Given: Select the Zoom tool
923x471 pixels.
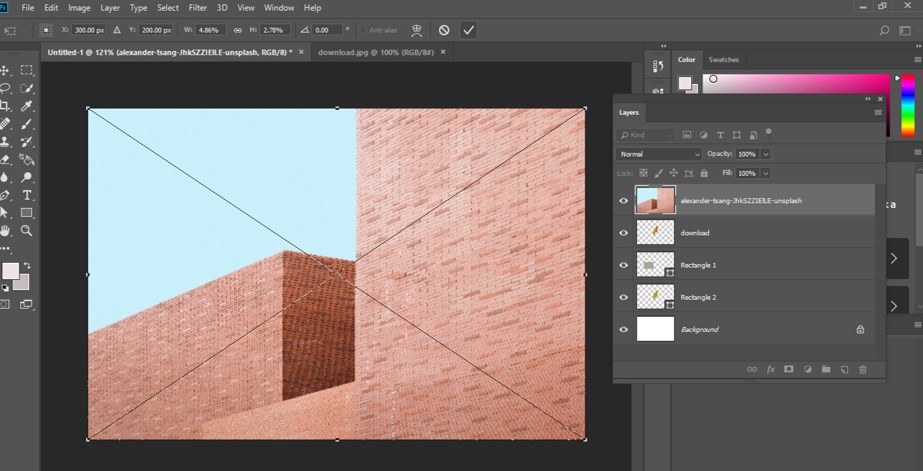Looking at the screenshot, I should (x=26, y=230).
